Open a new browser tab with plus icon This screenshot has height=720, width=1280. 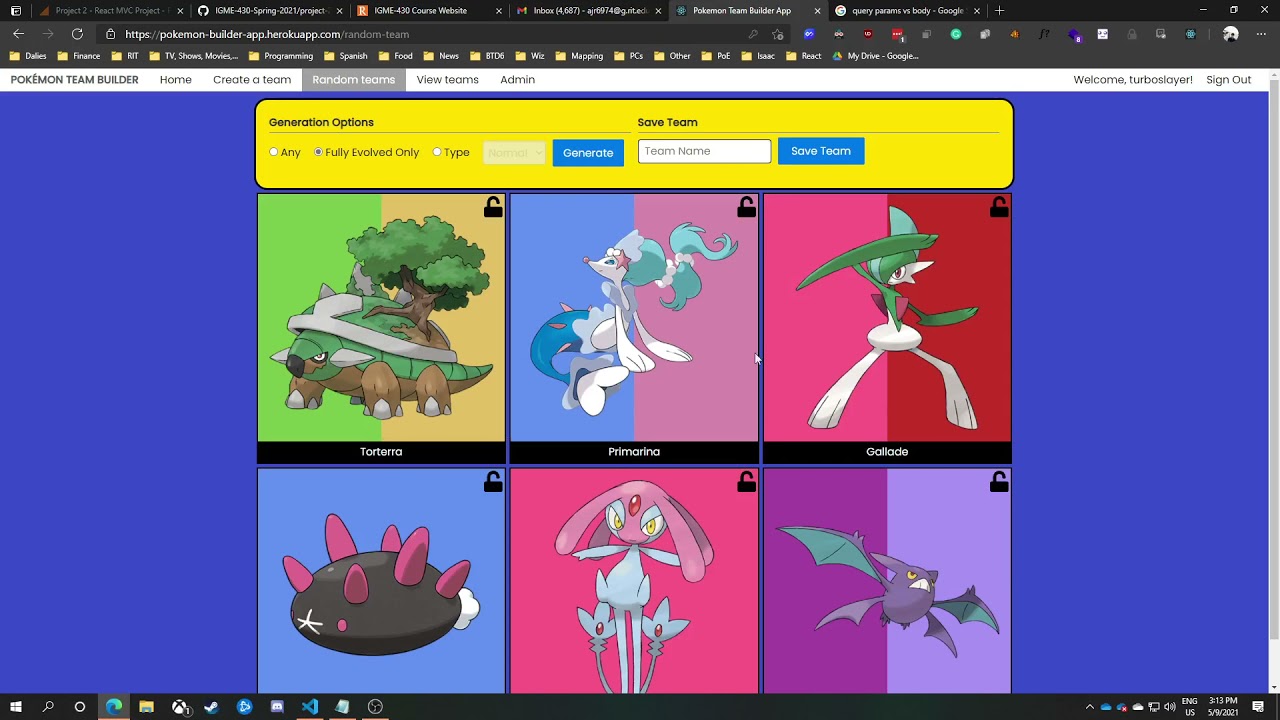(x=999, y=10)
